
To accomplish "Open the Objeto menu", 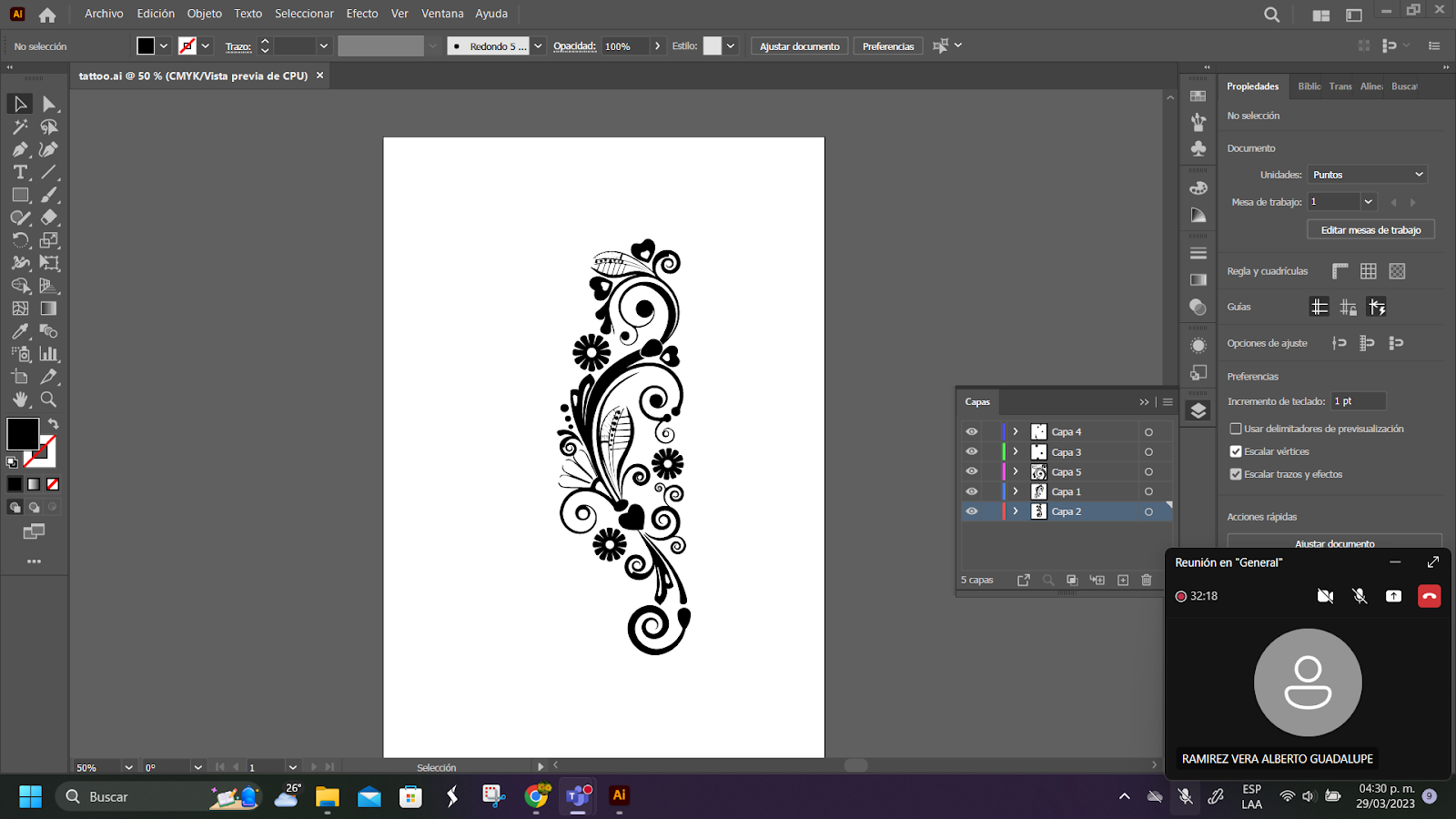I will click(204, 14).
